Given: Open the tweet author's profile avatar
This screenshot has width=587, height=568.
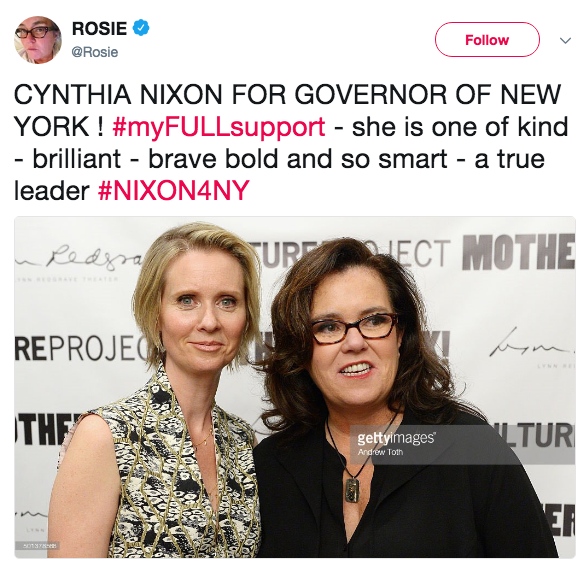Looking at the screenshot, I should (x=37, y=40).
